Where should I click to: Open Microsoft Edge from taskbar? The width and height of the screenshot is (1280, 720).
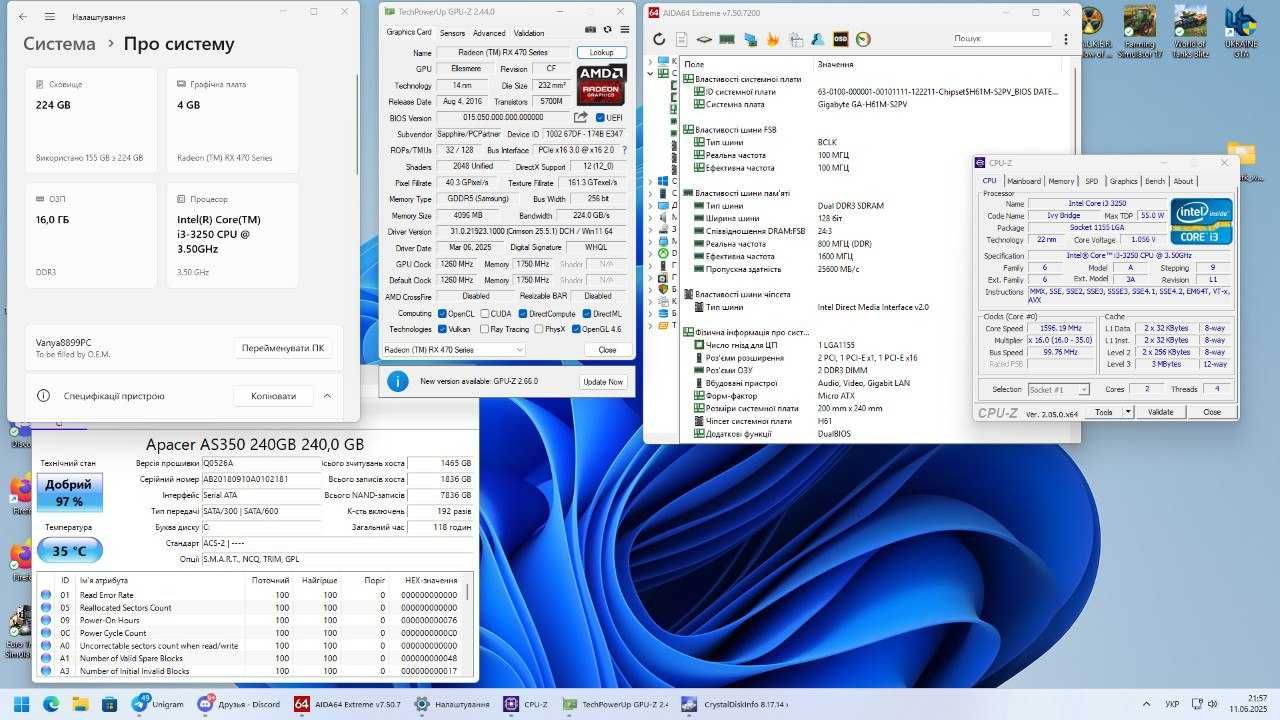[x=53, y=704]
